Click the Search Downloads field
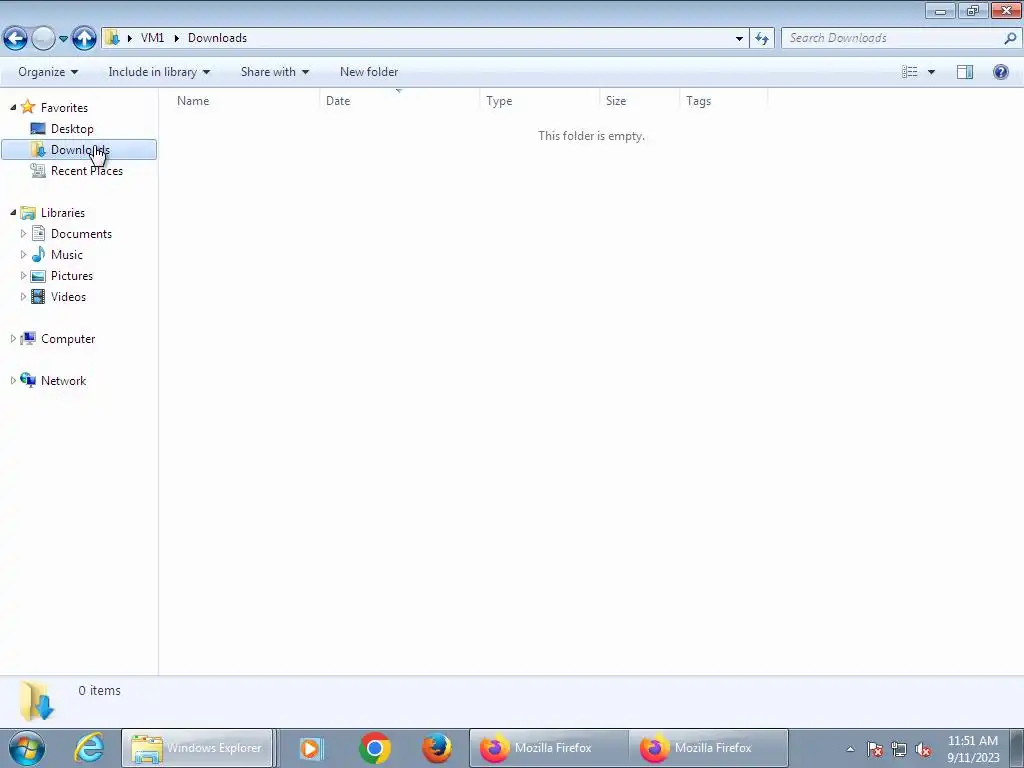The width and height of the screenshot is (1024, 768). tap(892, 38)
